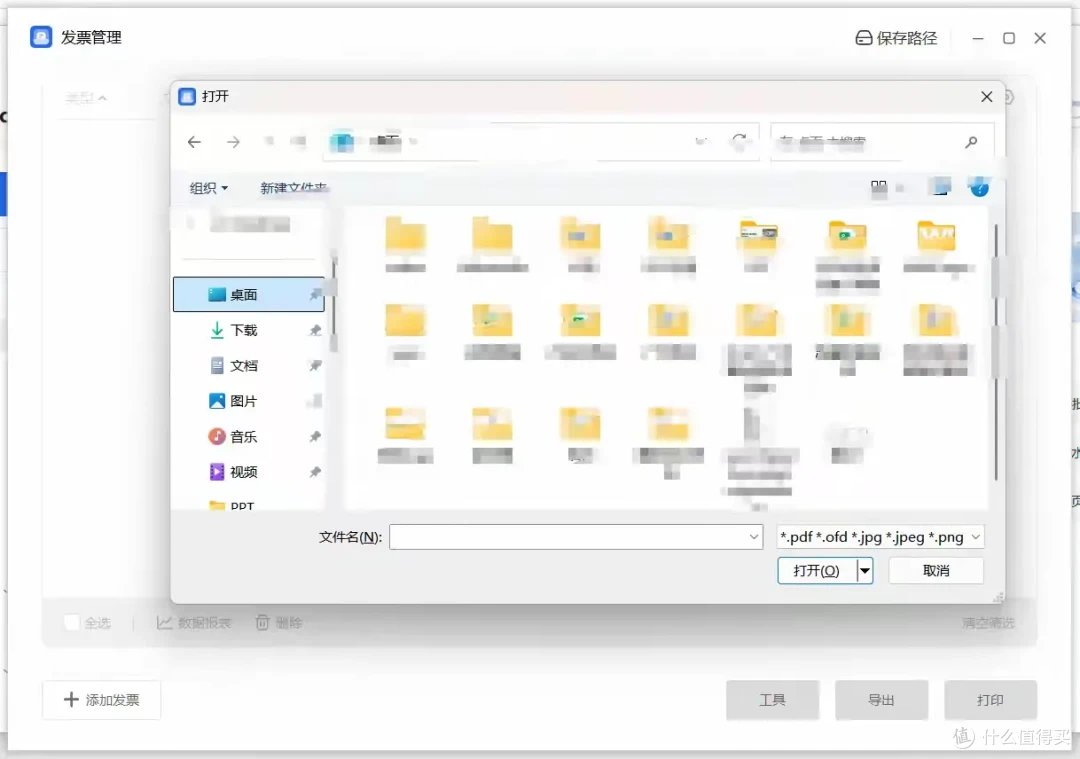The height and width of the screenshot is (759, 1080).
Task: Open the help question mark icon
Action: [x=979, y=187]
